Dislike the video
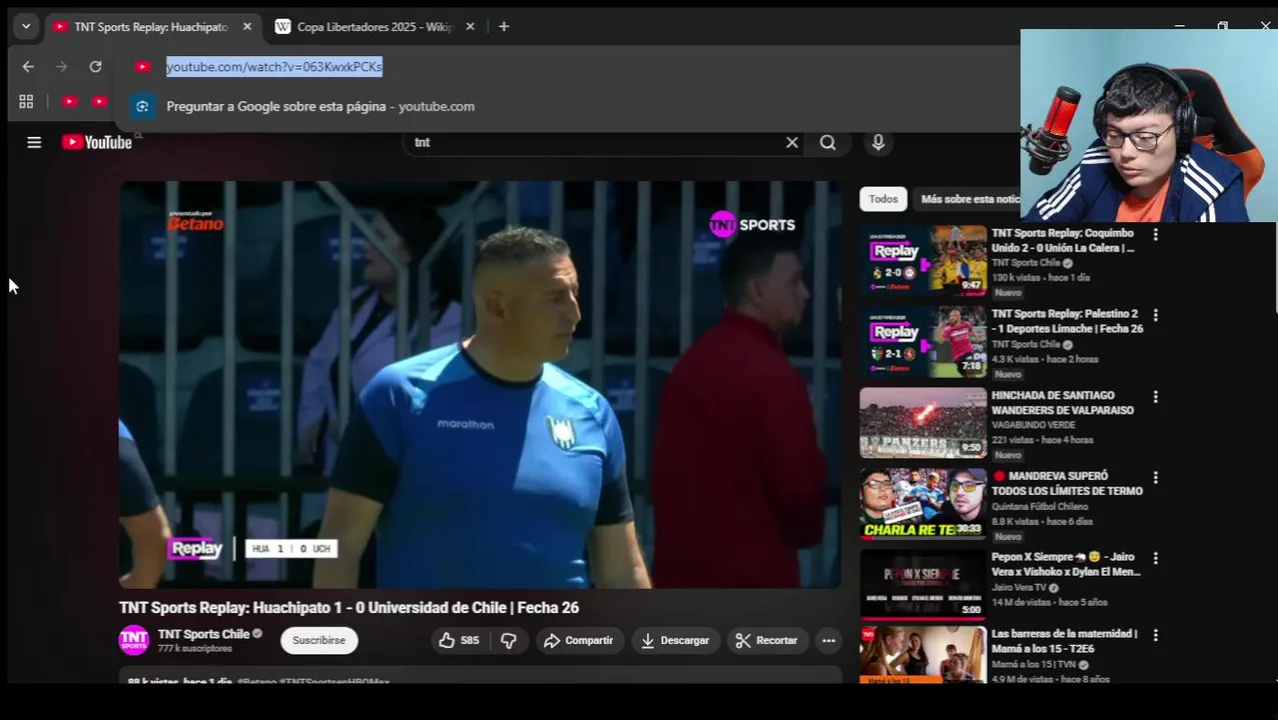Screen dimensions: 1278x720 [x=508, y=640]
